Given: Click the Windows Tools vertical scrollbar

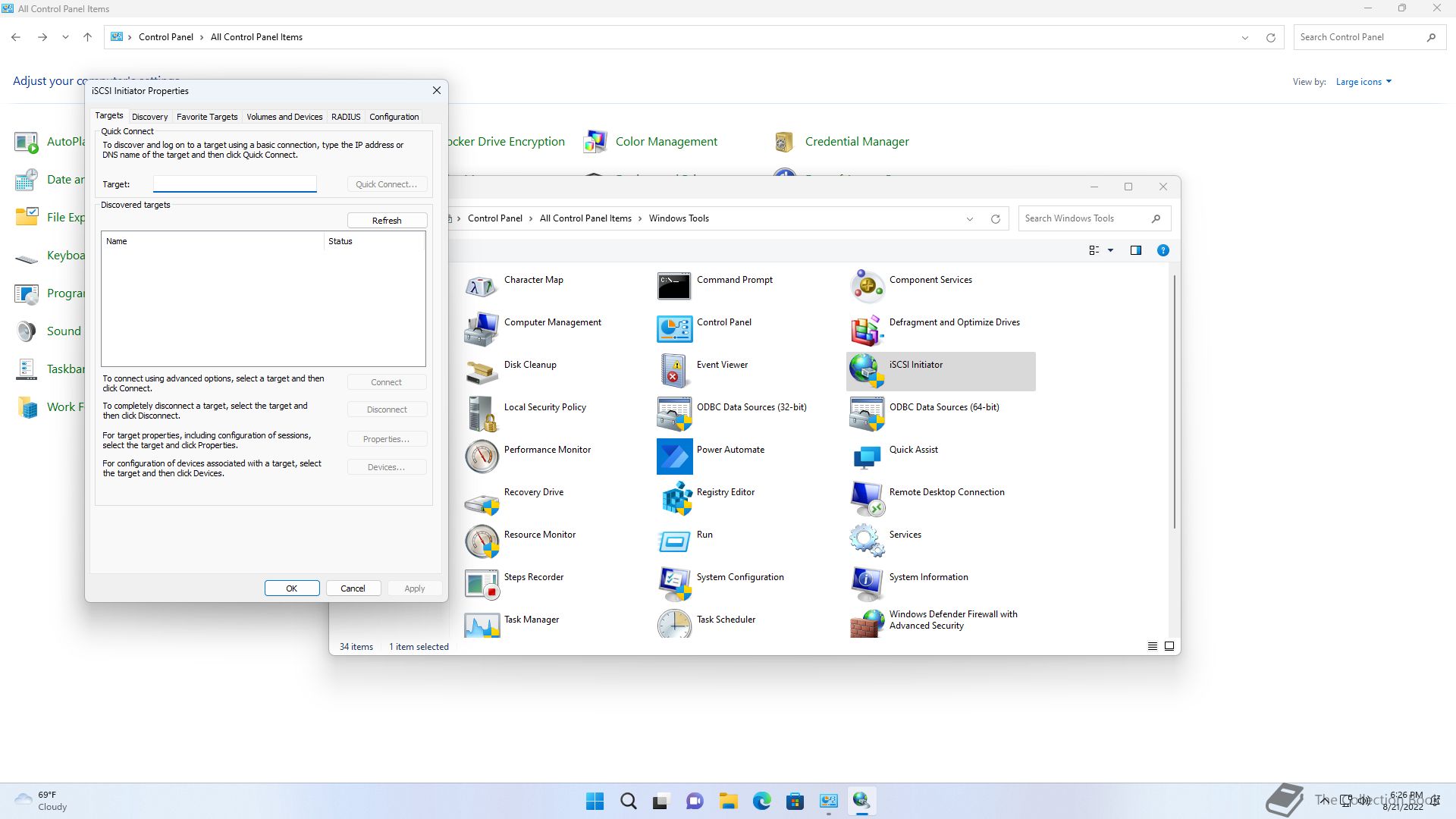Looking at the screenshot, I should pos(1175,402).
